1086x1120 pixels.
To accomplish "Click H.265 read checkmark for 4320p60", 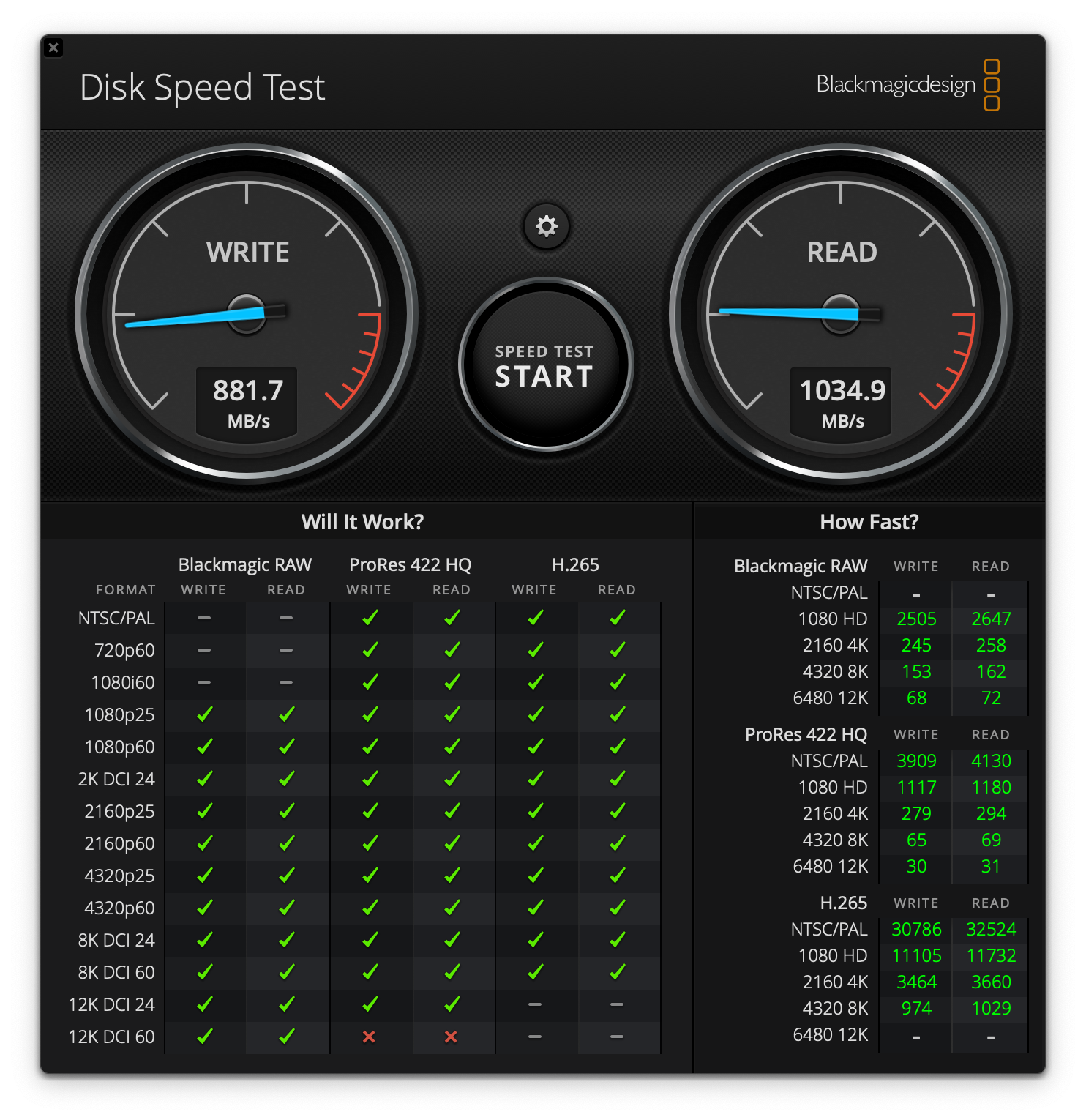I will (618, 907).
